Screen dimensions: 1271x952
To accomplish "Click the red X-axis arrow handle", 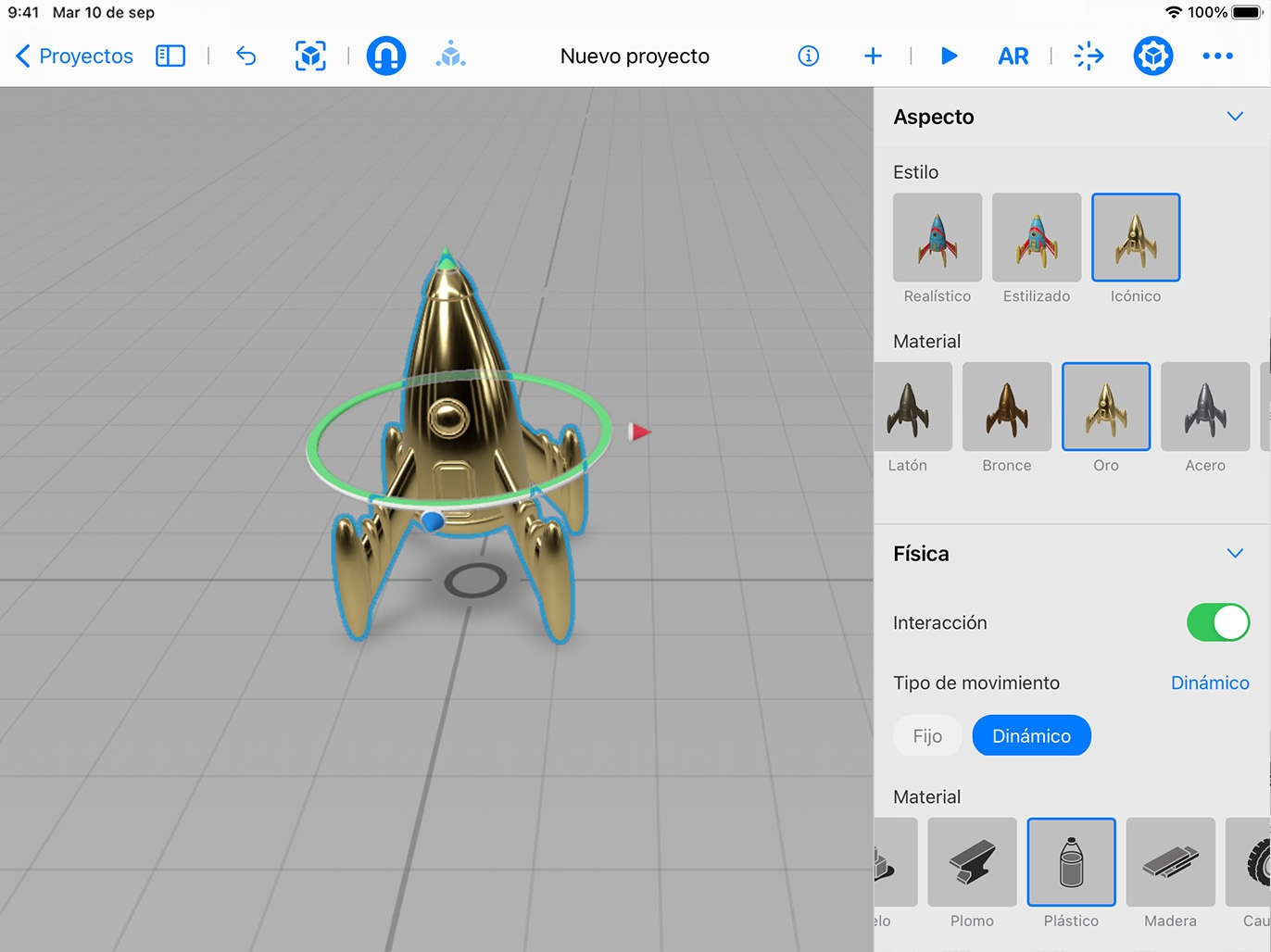I will [x=639, y=432].
